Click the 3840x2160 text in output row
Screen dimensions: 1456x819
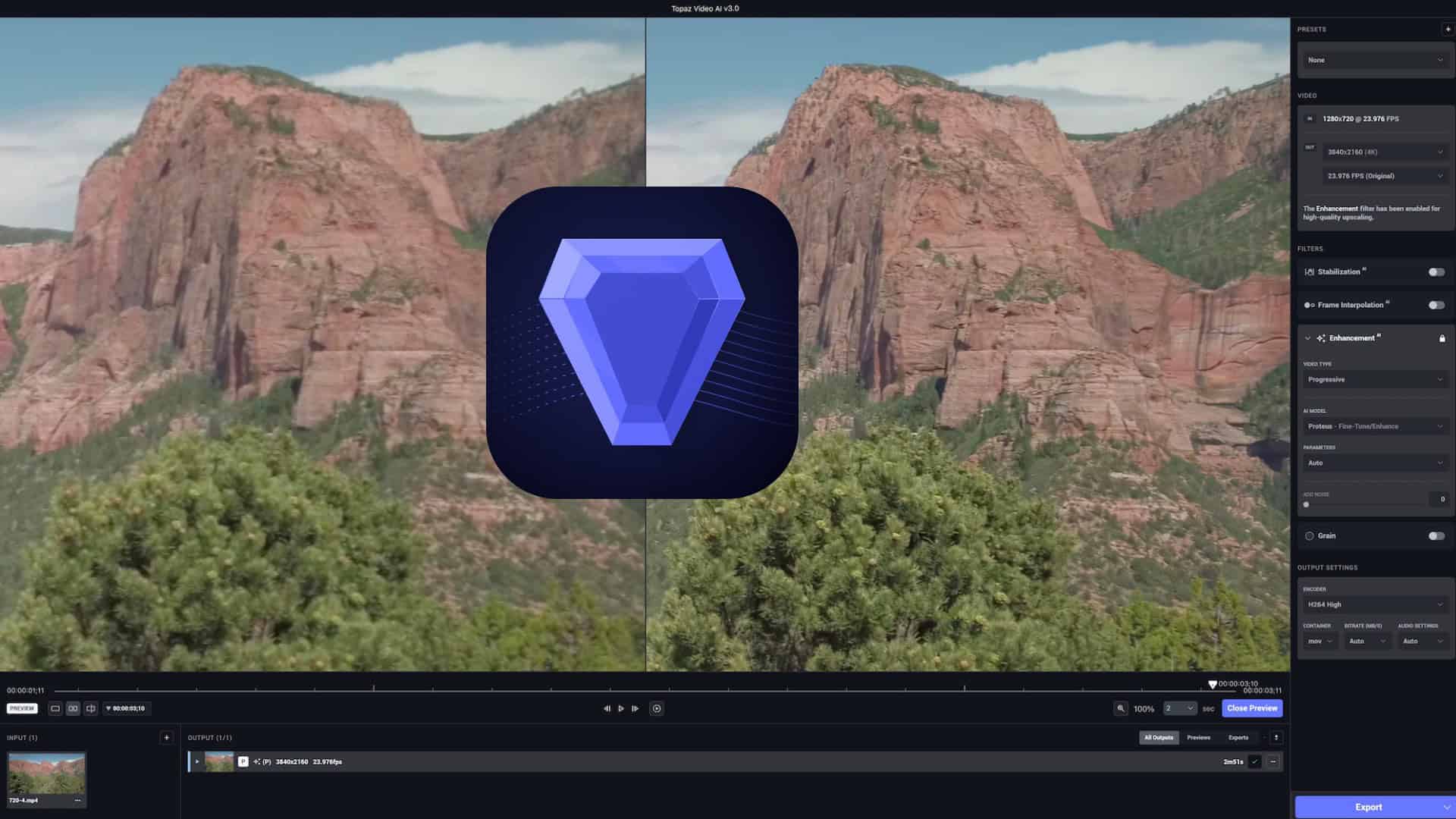(292, 762)
